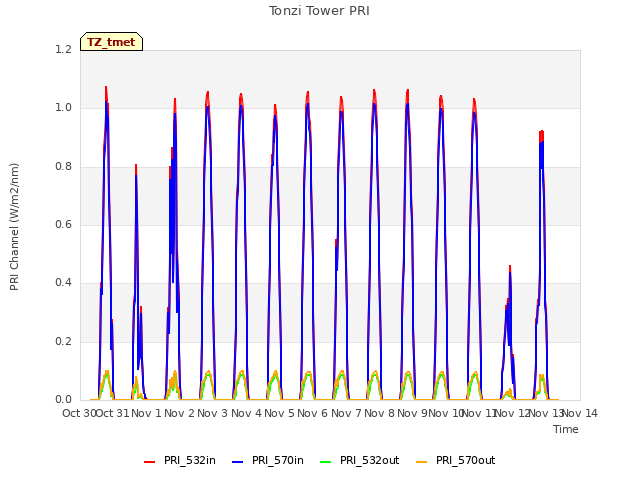The width and height of the screenshot is (640, 480).
Task: Select the PRI_532in legend label
Action: pos(190,460)
